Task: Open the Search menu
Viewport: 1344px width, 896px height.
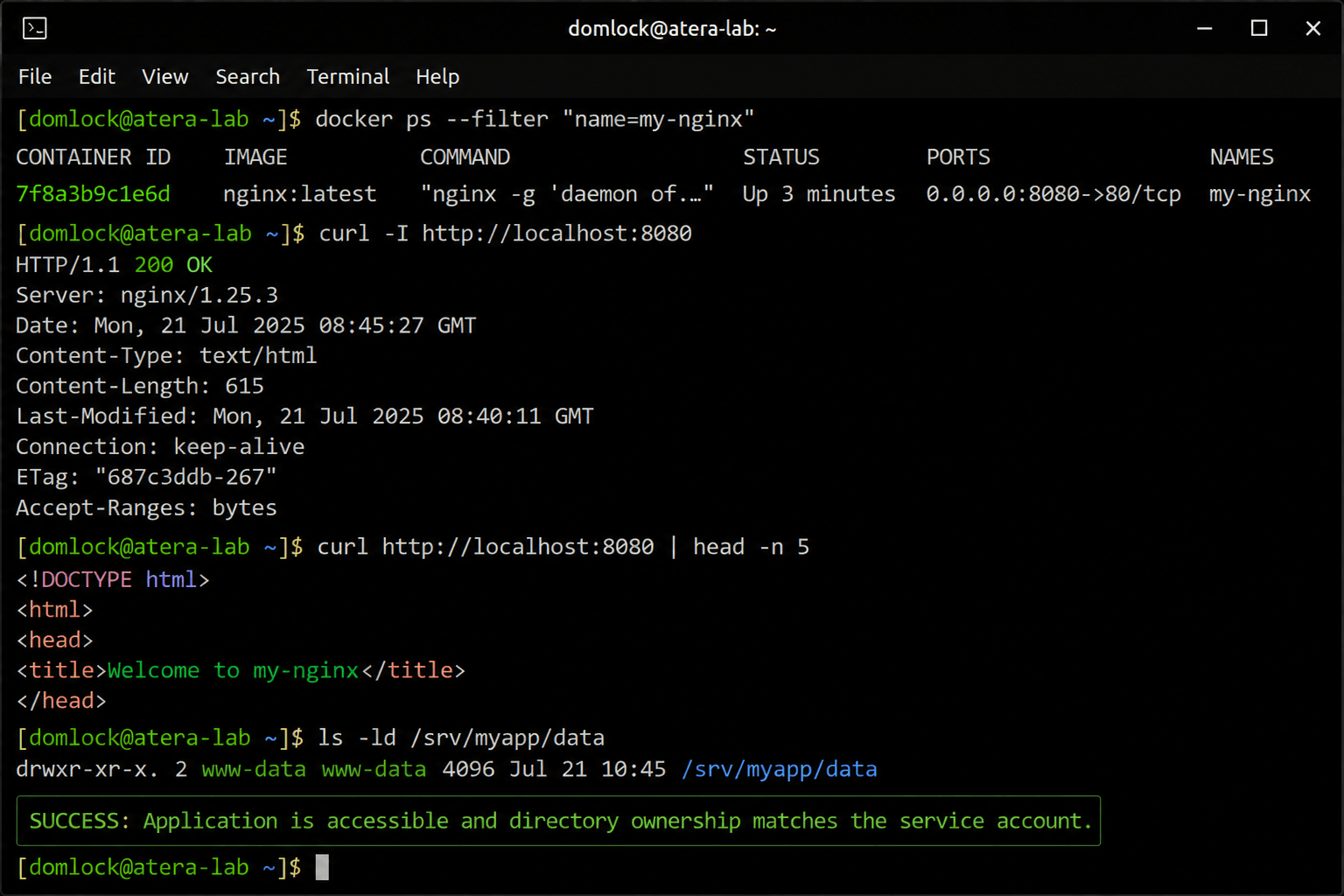Action: [248, 77]
